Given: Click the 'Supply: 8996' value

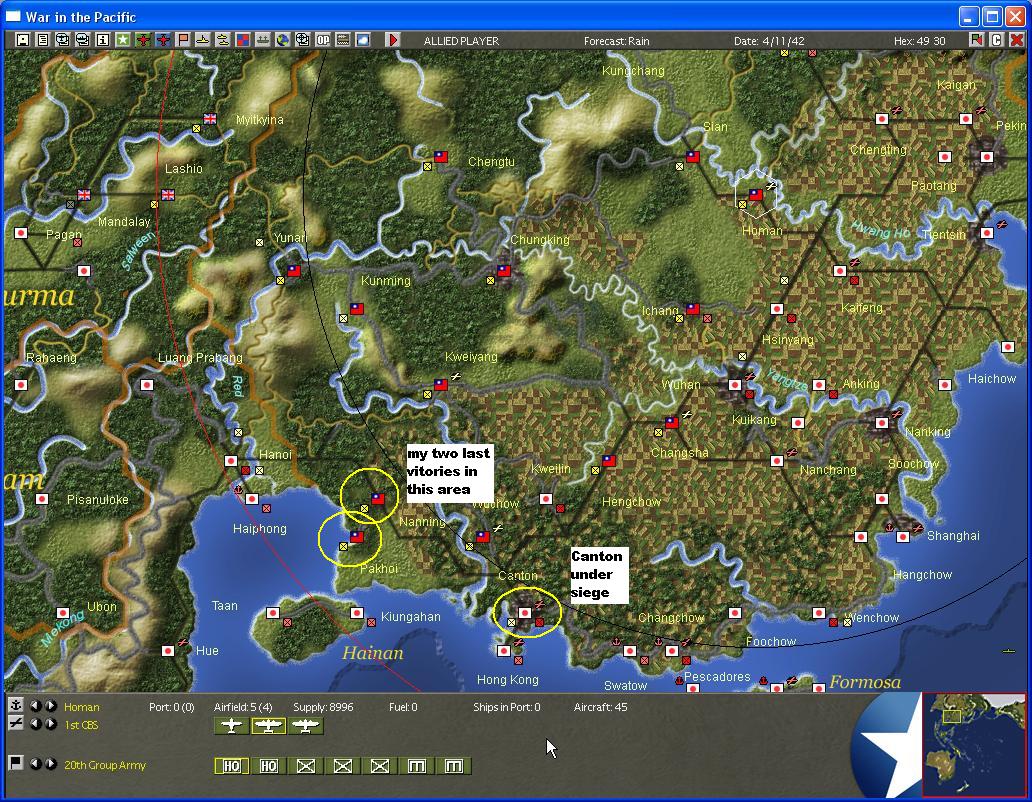Looking at the screenshot, I should pos(323,707).
